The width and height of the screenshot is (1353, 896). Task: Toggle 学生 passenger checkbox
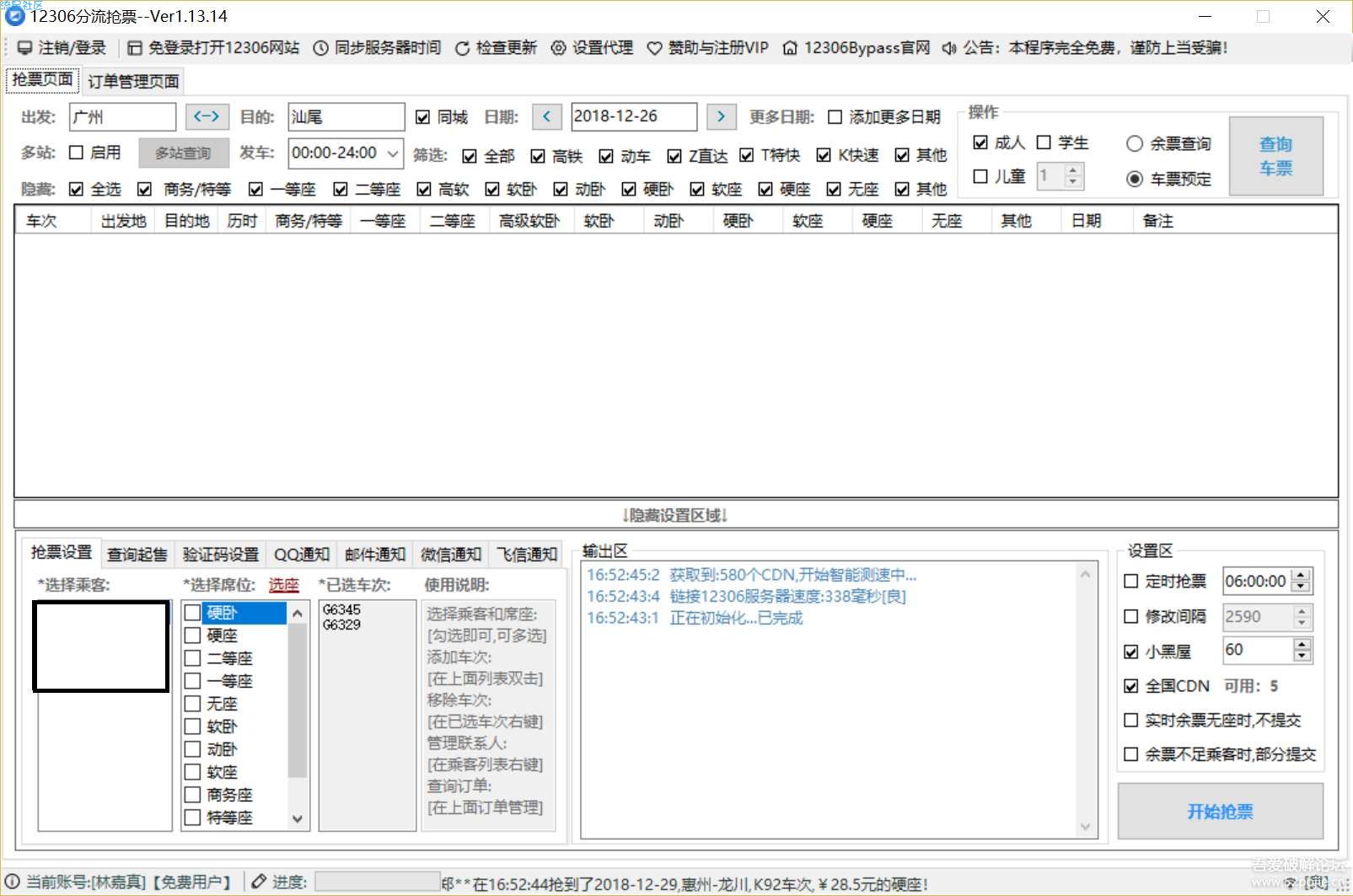point(1044,142)
